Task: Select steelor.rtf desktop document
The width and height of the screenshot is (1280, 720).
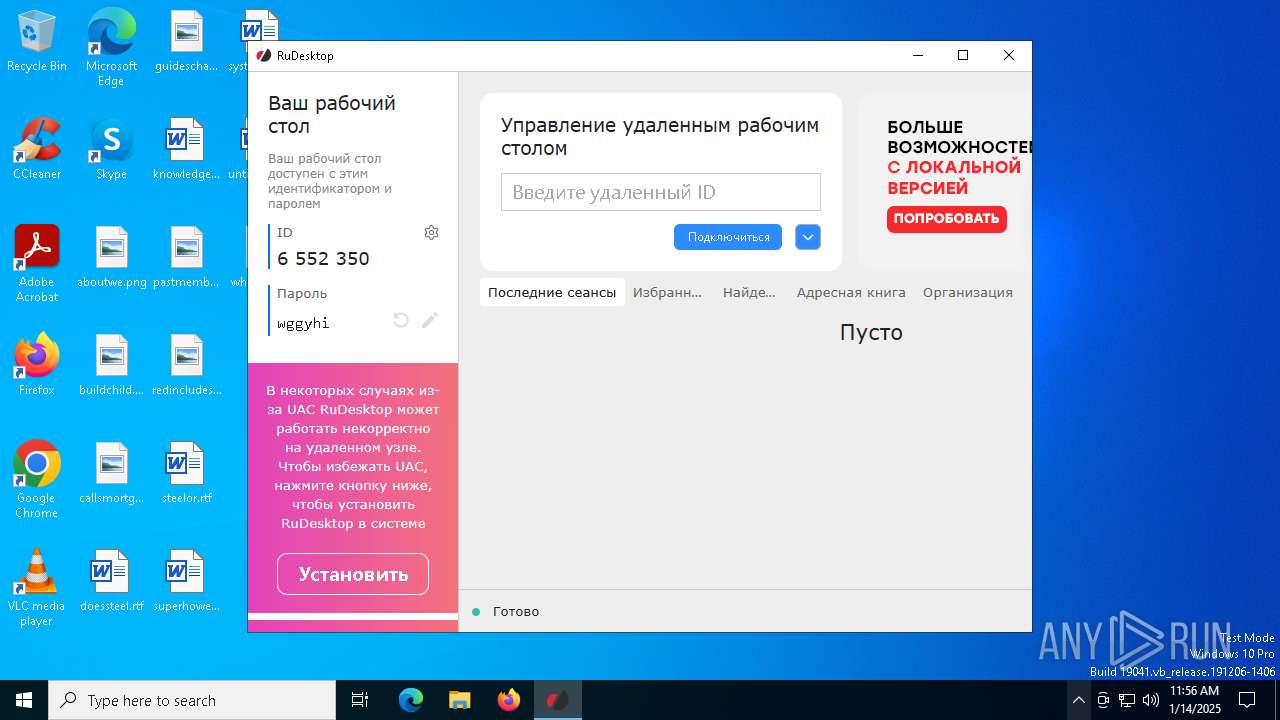Action: (x=186, y=473)
